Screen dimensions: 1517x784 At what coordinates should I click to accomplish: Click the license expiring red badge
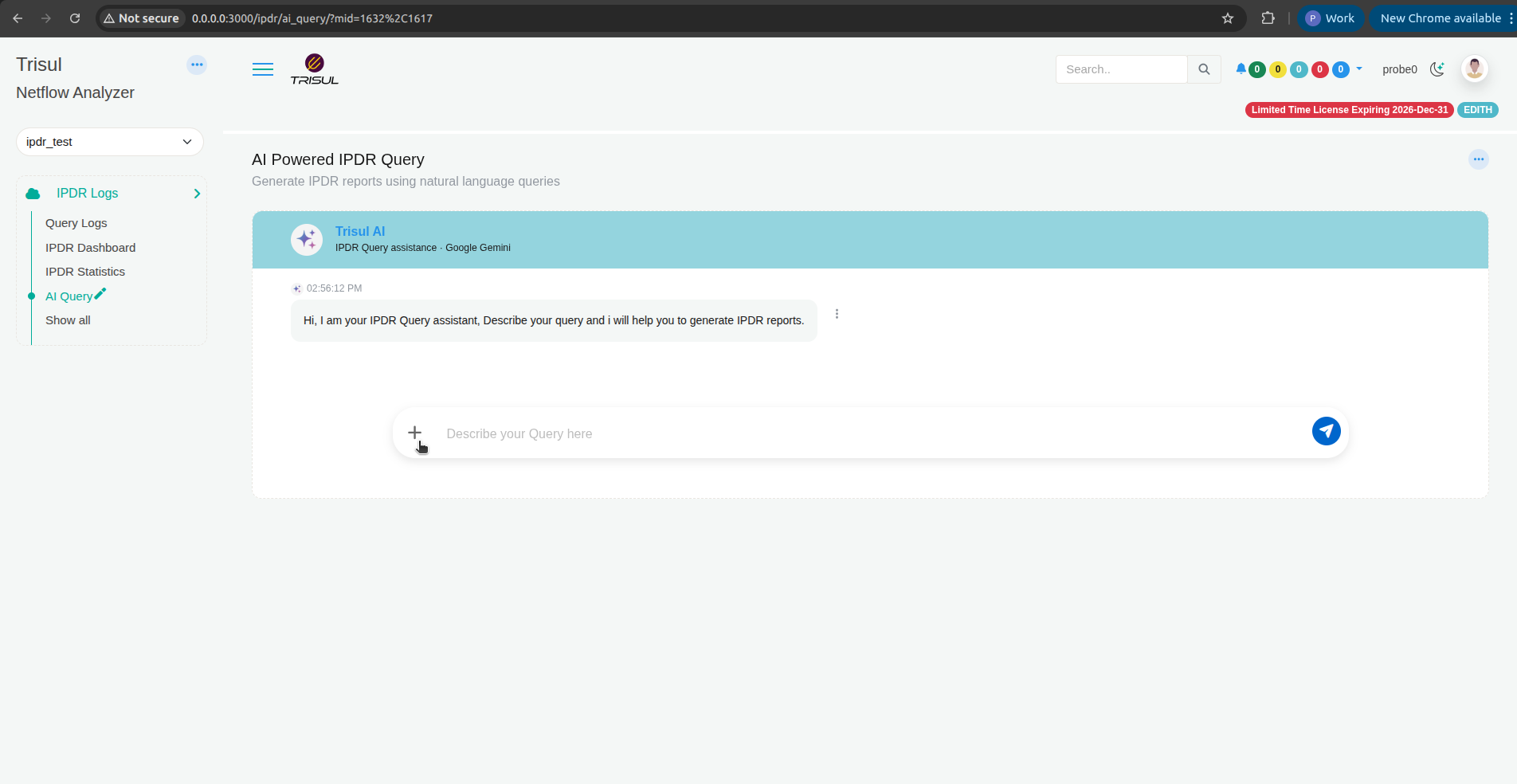1350,110
